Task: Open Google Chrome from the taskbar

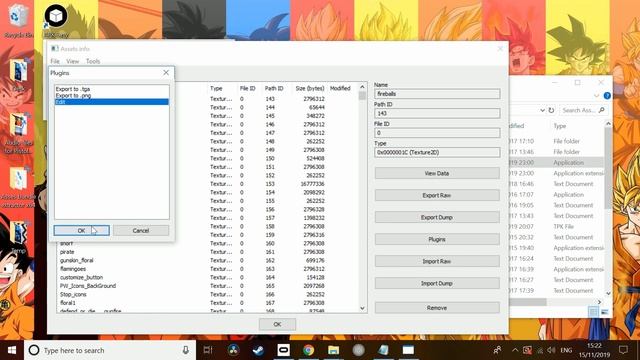Action: 309,350
